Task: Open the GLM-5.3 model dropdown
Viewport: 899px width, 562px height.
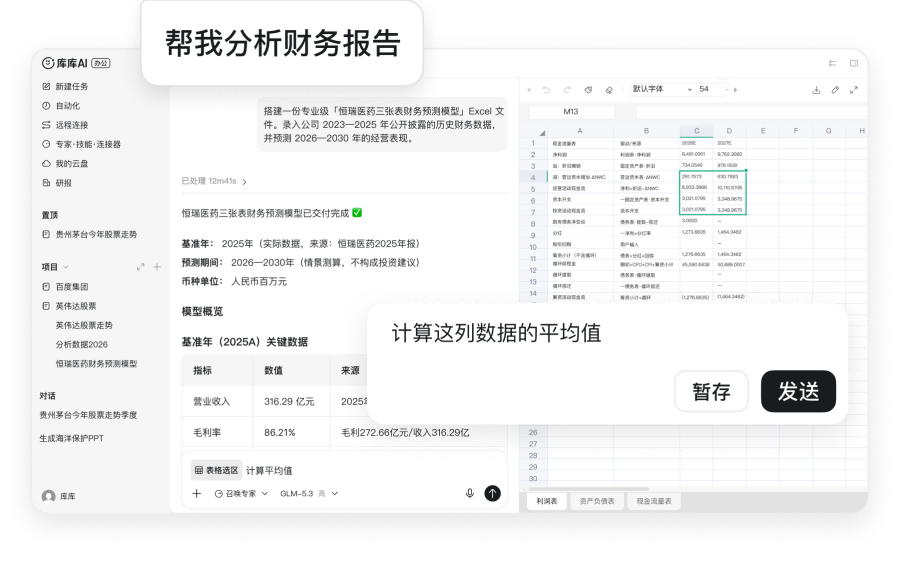Action: [309, 493]
